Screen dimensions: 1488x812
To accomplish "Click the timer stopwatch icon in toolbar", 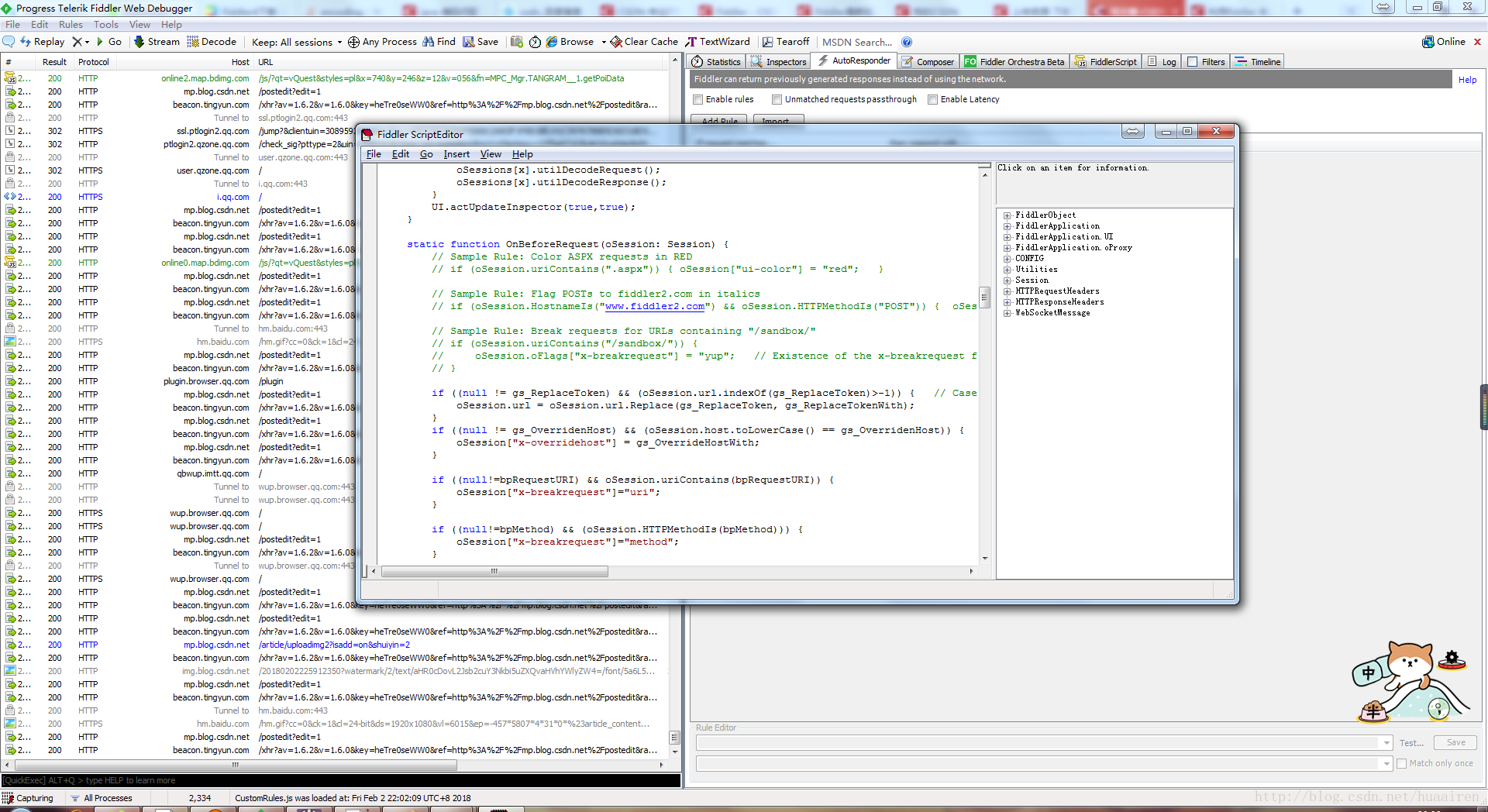I will click(535, 42).
